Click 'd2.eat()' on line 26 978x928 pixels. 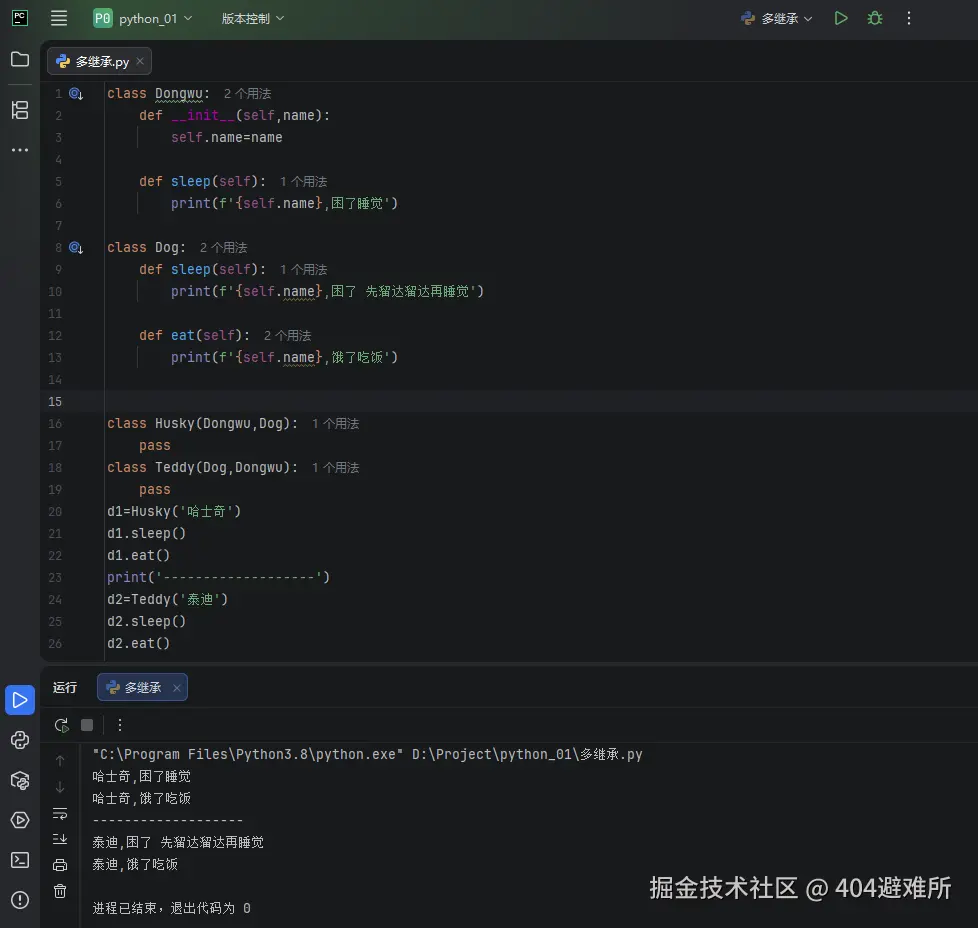tap(138, 643)
